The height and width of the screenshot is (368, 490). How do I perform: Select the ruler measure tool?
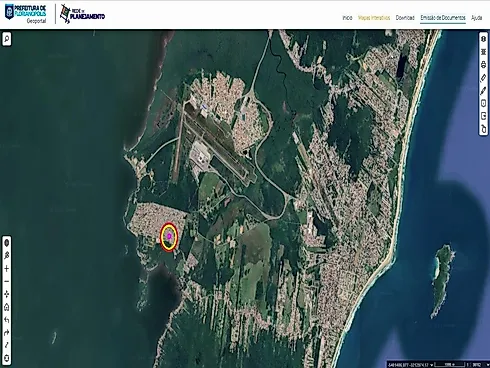coord(483,78)
